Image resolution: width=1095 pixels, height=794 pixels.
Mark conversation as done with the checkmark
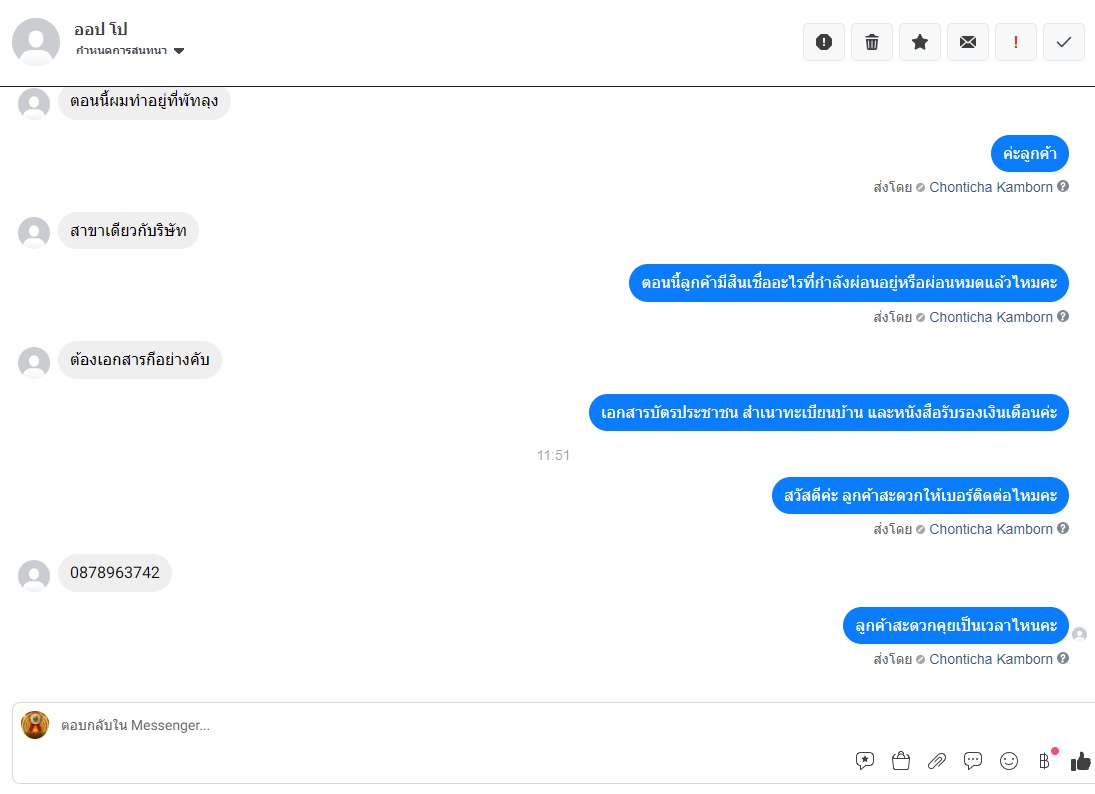(x=1064, y=42)
